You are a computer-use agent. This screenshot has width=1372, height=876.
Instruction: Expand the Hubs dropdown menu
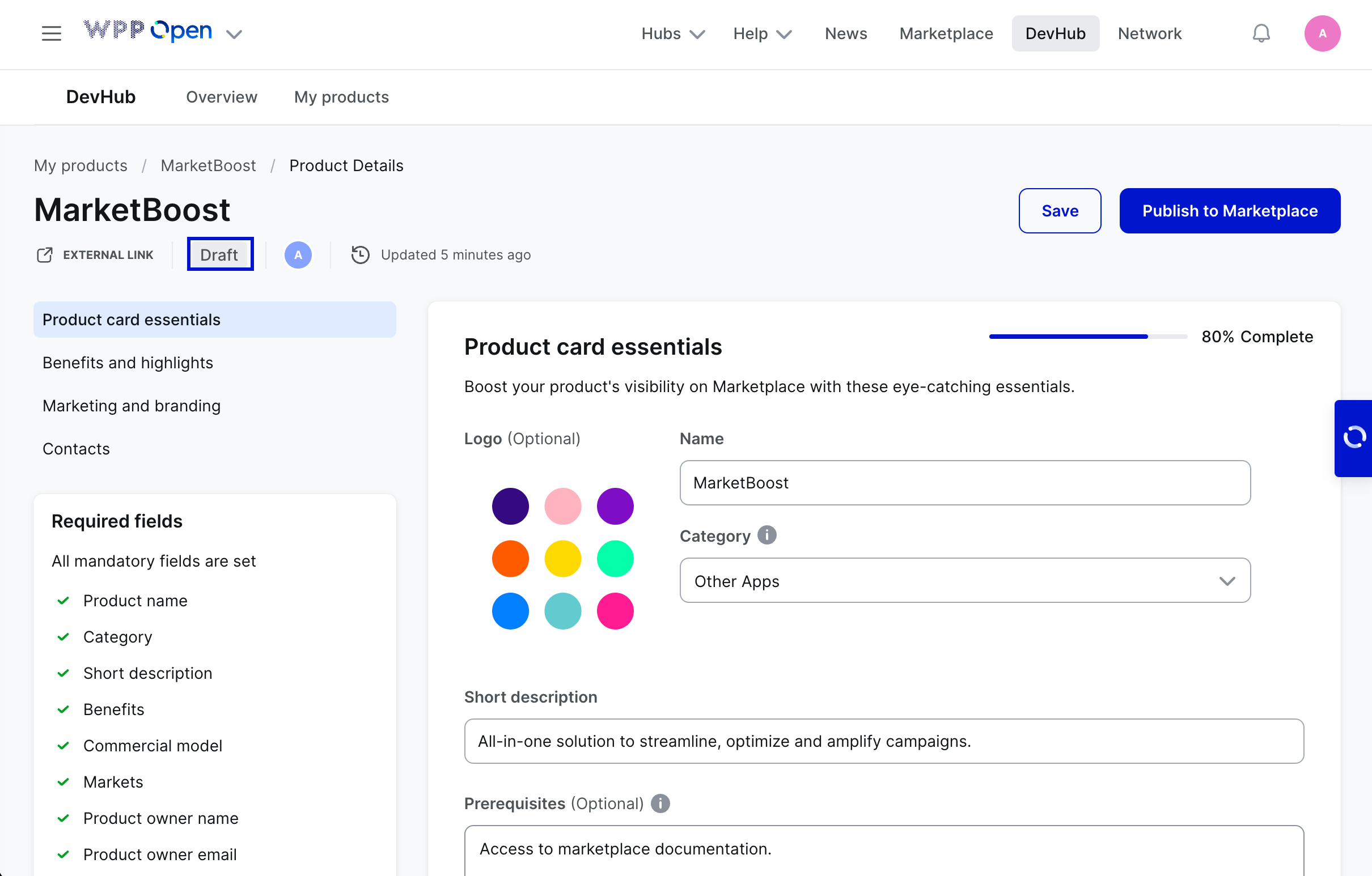[673, 33]
